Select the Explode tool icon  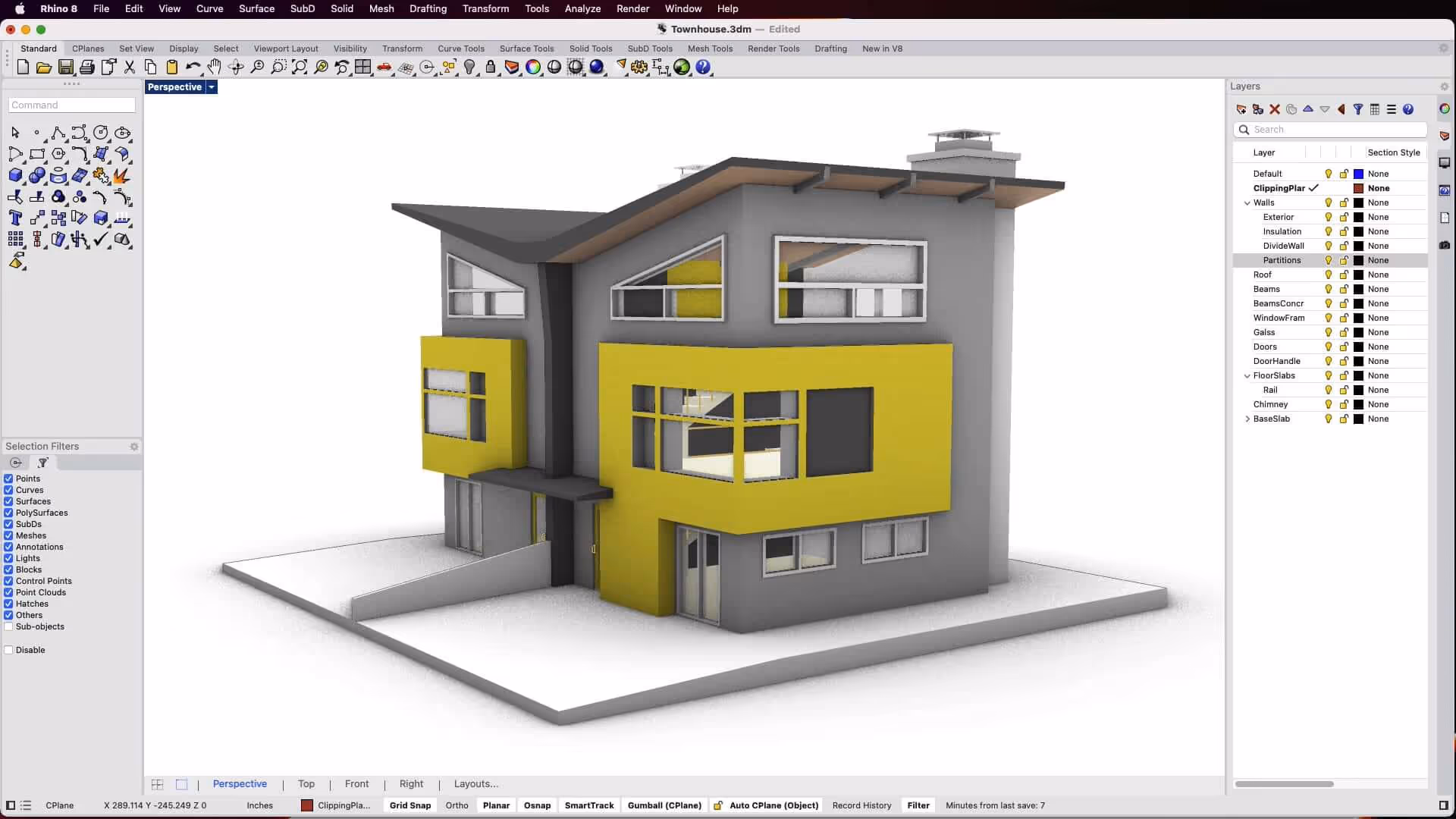point(121,175)
